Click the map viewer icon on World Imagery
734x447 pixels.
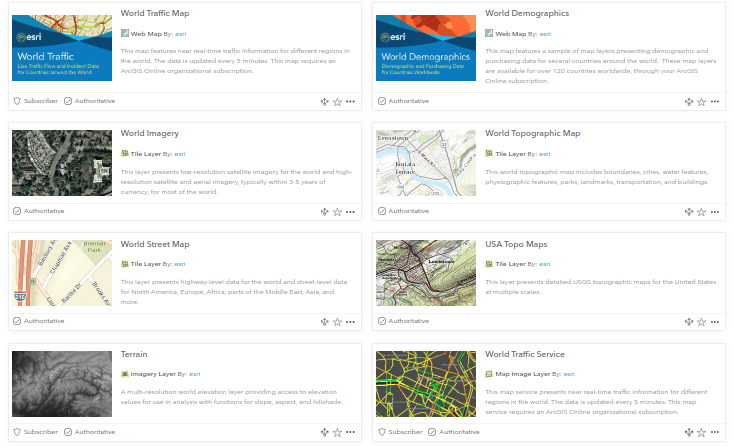click(x=324, y=212)
